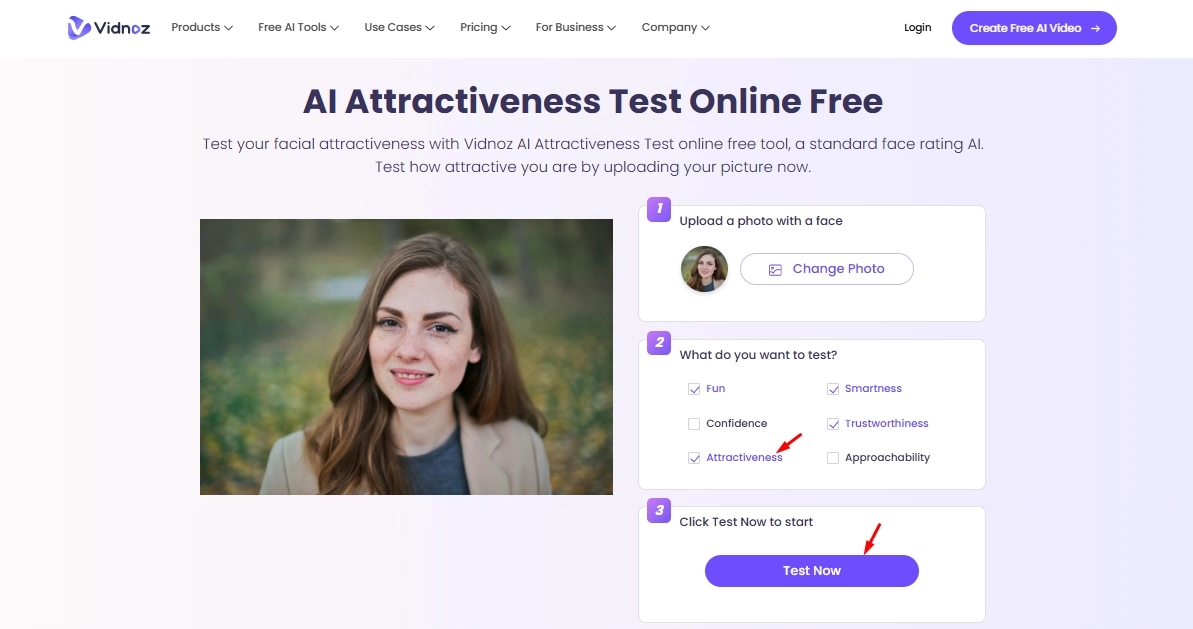The image size is (1193, 629).
Task: Click the step 2 number badge
Action: click(x=659, y=342)
